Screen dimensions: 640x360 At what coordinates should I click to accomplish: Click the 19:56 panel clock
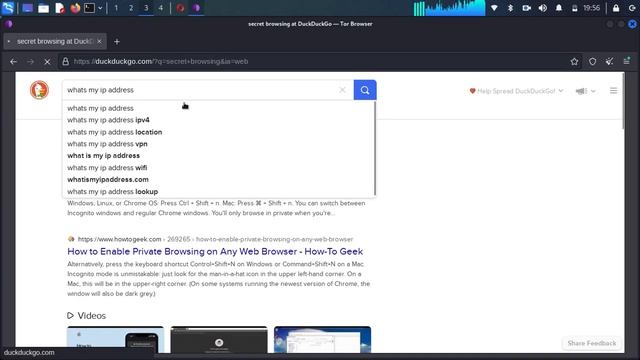(591, 8)
